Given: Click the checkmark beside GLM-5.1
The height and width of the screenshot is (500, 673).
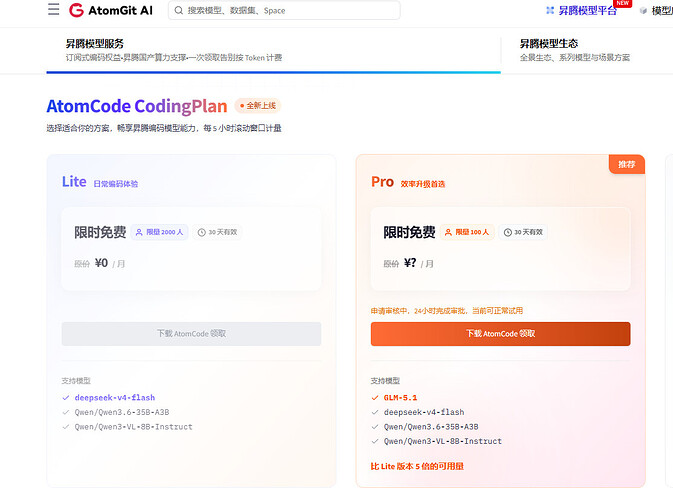Looking at the screenshot, I should 375,398.
